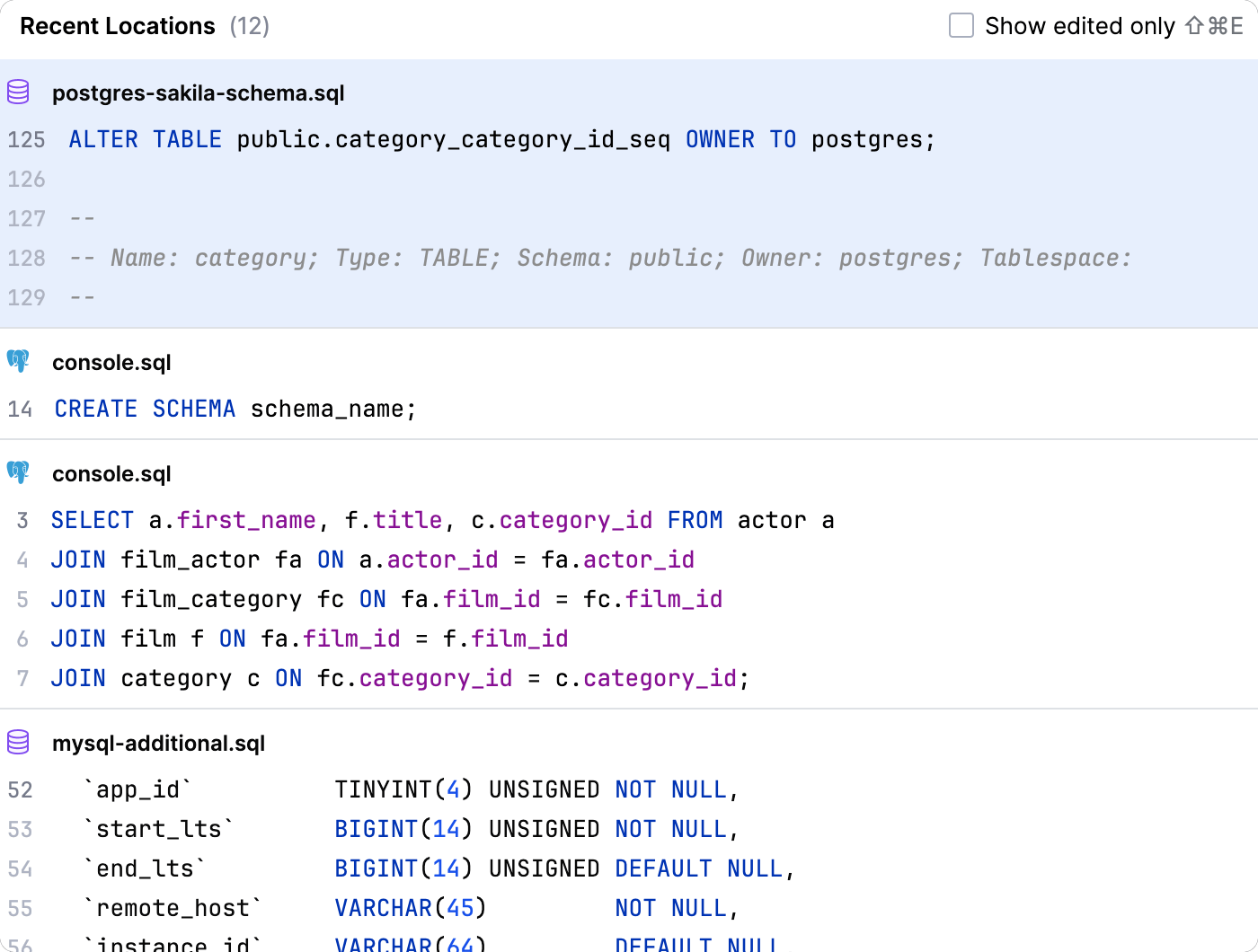Jump to the SELECT a.first_name query line
The height and width of the screenshot is (952, 1258).
click(x=442, y=521)
